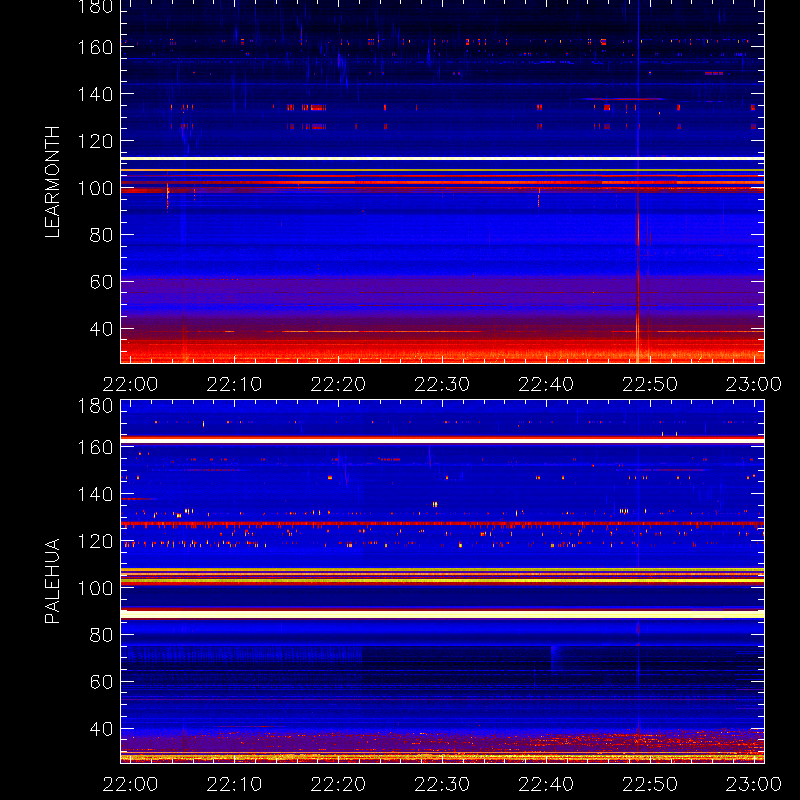Choose the 60 frequency label on Palehua axis

pos(101,682)
